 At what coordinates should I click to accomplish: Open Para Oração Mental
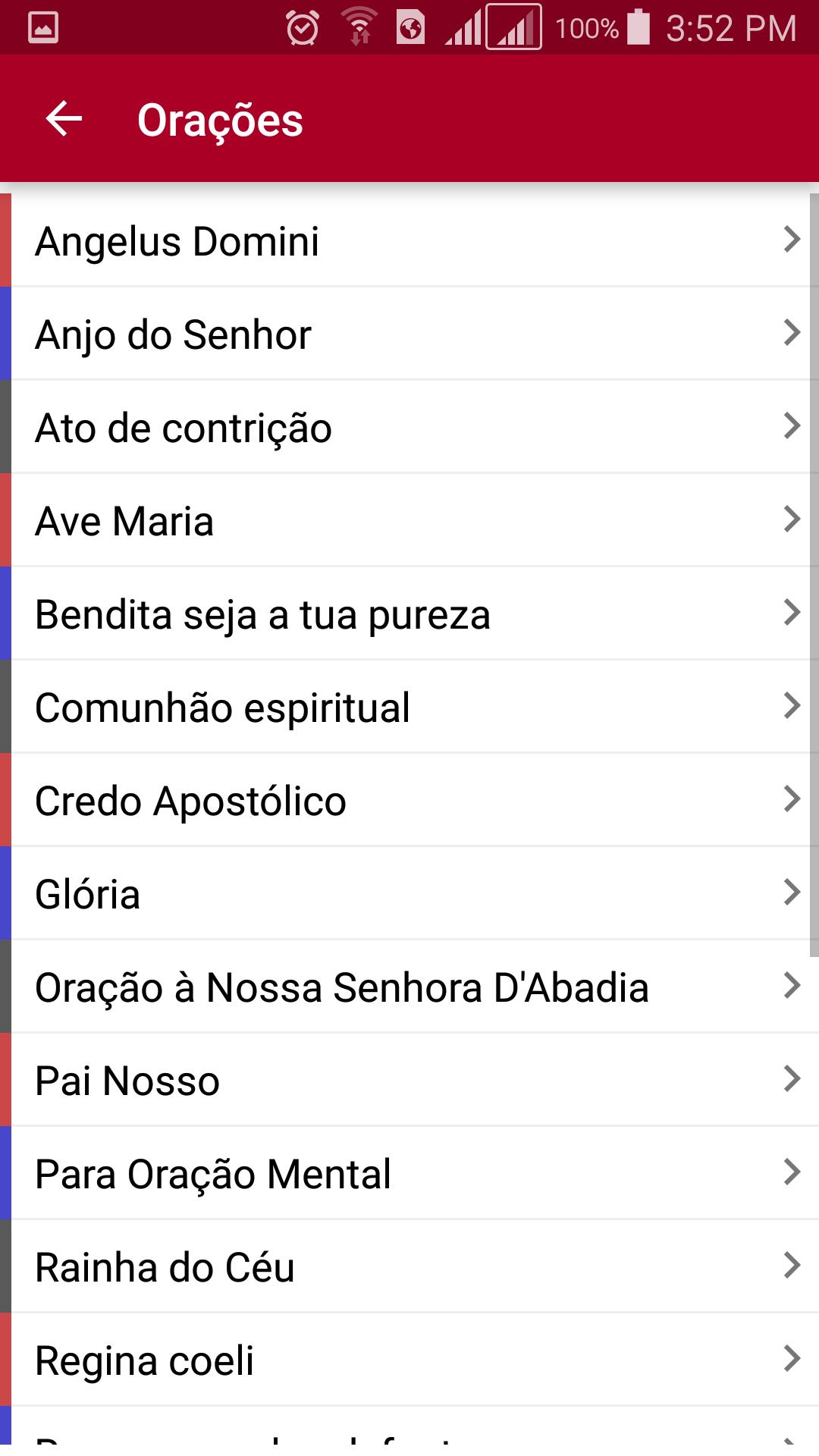coord(409,1173)
